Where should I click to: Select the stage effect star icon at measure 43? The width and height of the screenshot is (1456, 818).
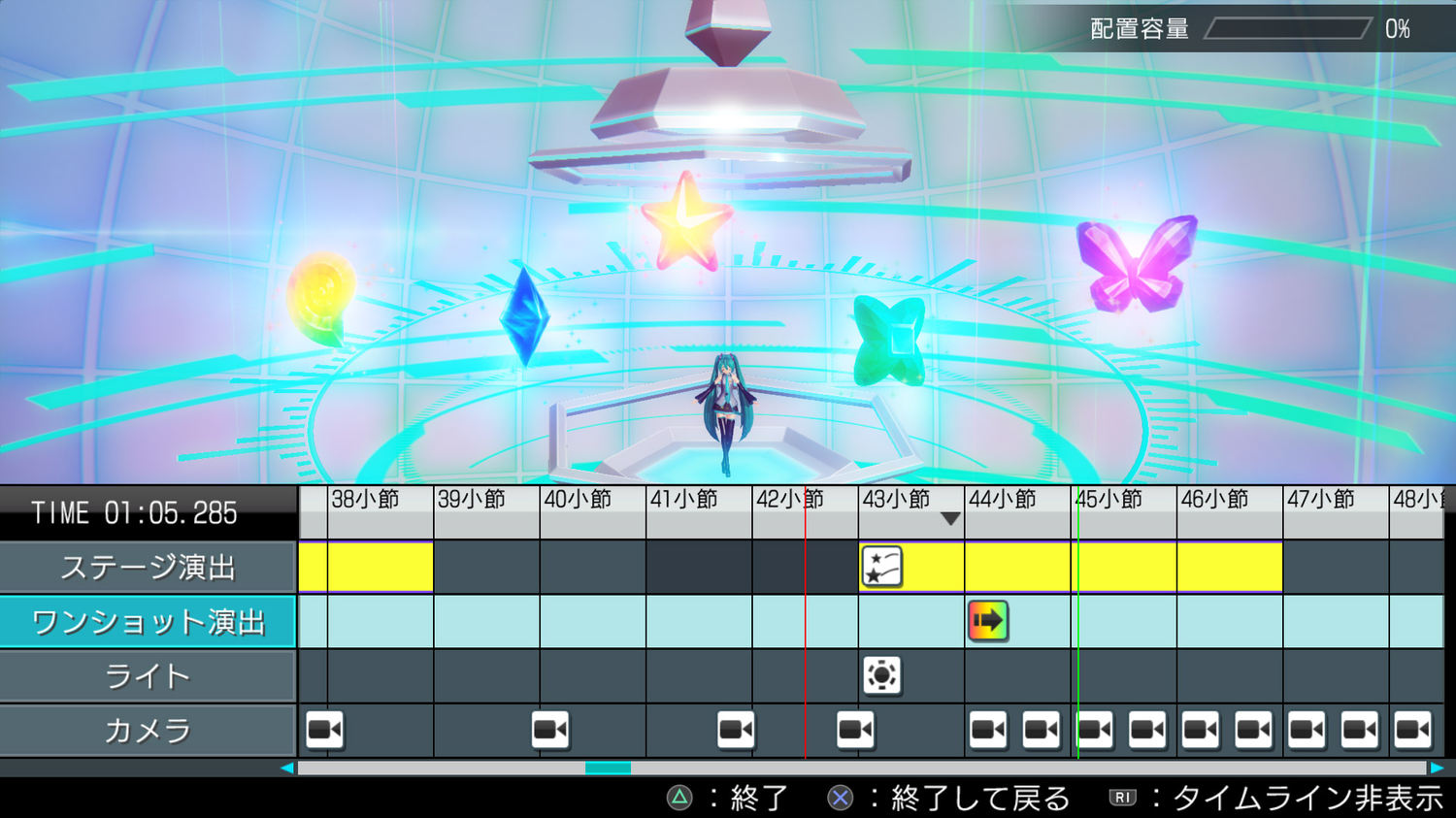click(882, 568)
